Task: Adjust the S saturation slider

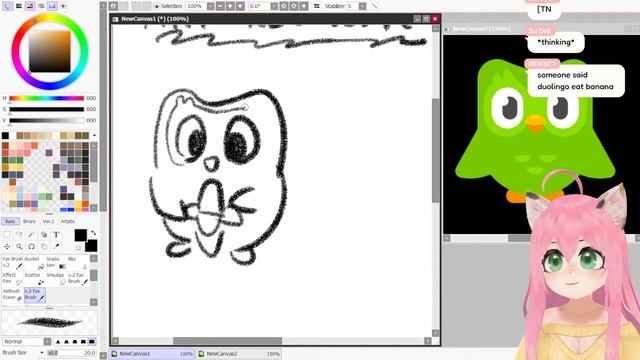Action: coord(47,109)
